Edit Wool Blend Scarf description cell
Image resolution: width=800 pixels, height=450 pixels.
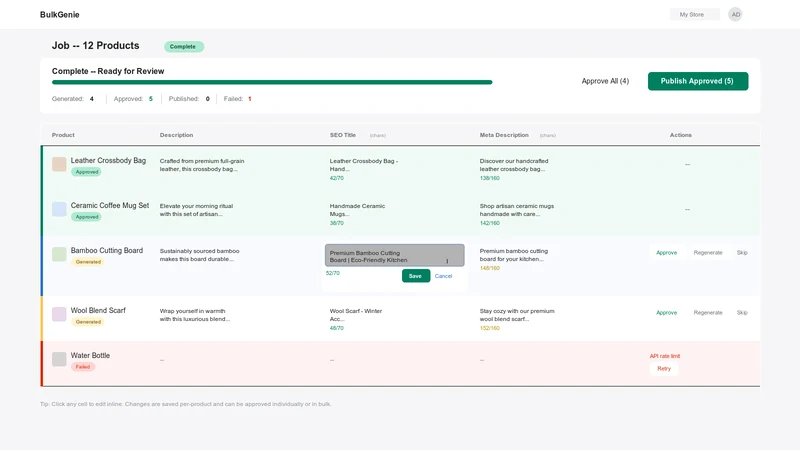[195, 315]
